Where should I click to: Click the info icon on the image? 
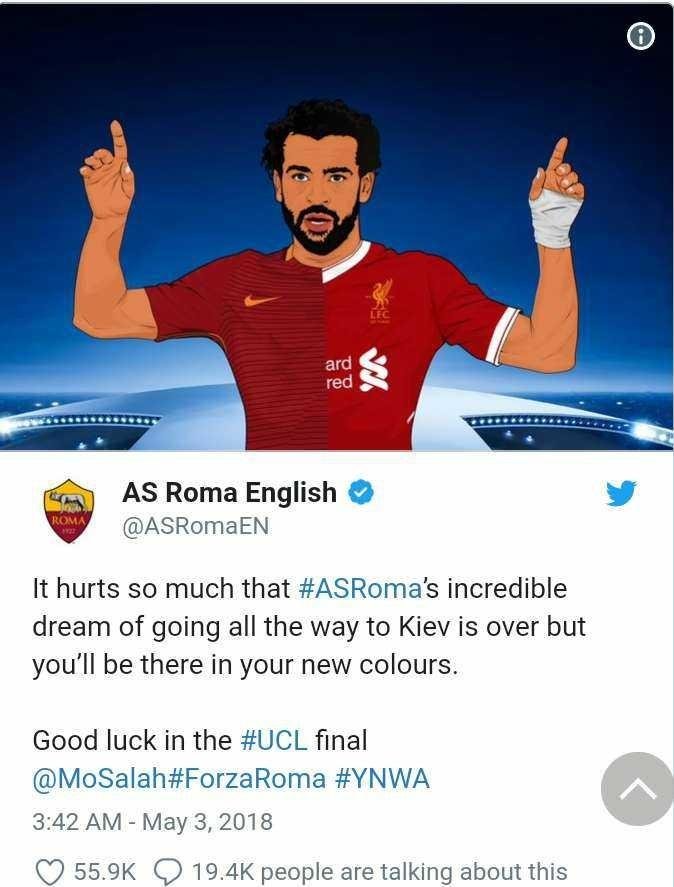[x=641, y=37]
